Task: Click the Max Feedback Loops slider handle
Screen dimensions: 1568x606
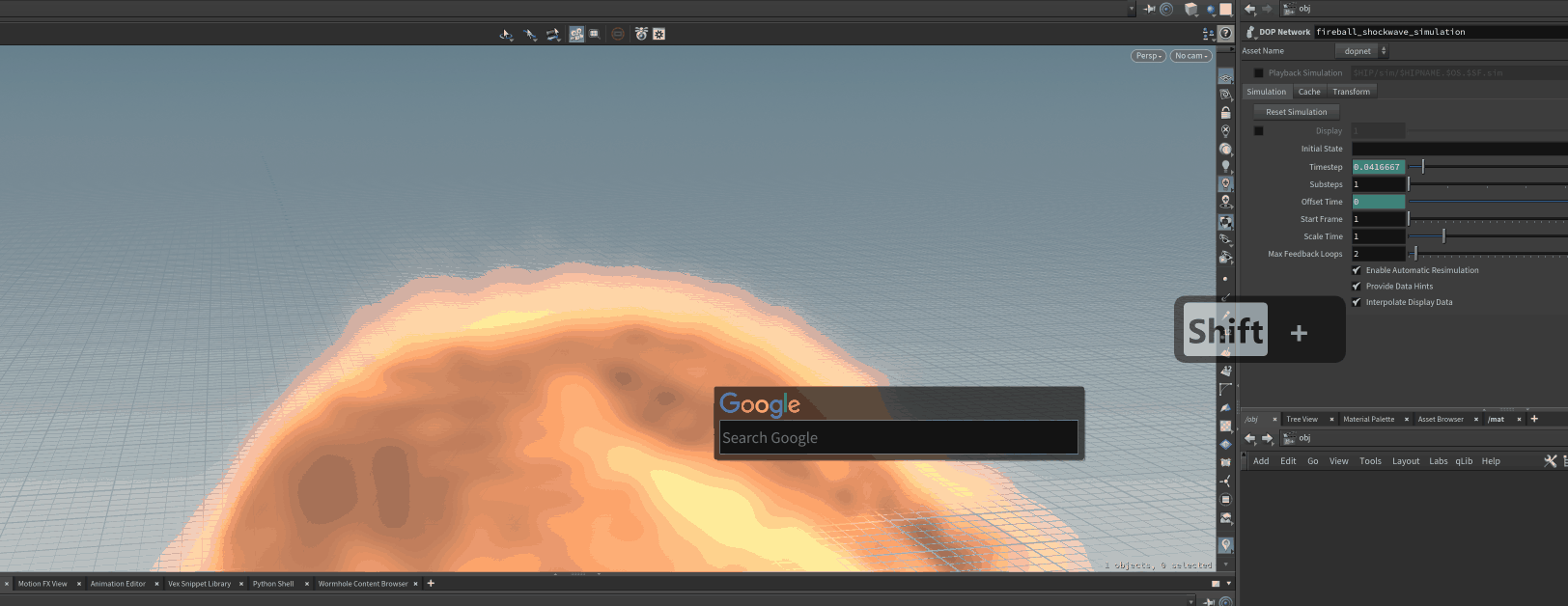Action: click(x=1415, y=254)
